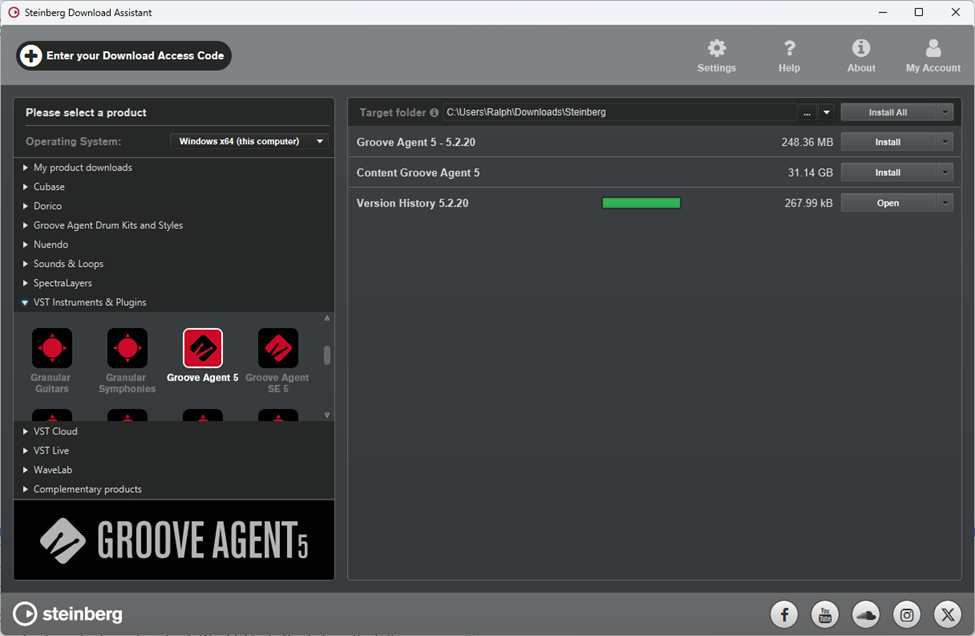Maximize the Steinberg Download Assistant window
Screen dimensions: 975x636
tap(918, 12)
